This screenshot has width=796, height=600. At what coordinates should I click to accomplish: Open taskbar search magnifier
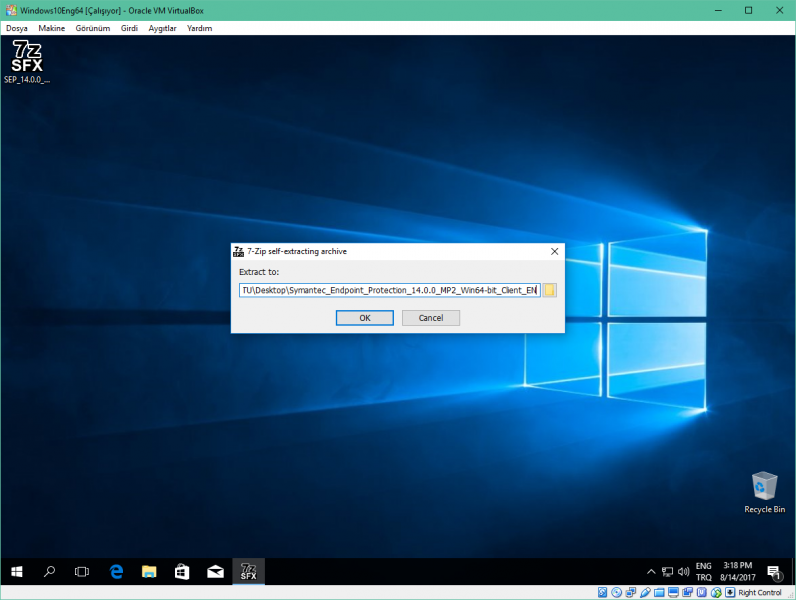click(x=49, y=572)
